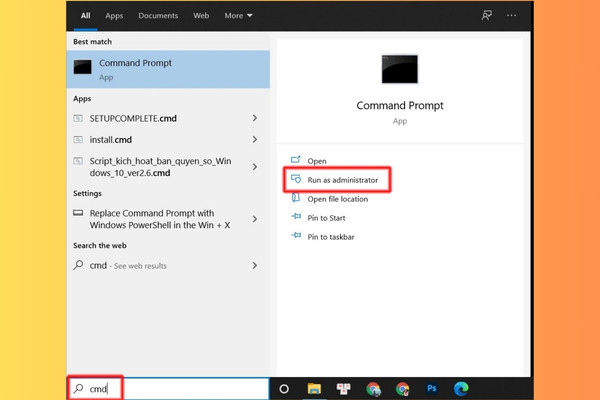Click the Script_kich_hoat_ban_quyen cmd file icon
Screen dimensions: 600x400
pos(78,161)
